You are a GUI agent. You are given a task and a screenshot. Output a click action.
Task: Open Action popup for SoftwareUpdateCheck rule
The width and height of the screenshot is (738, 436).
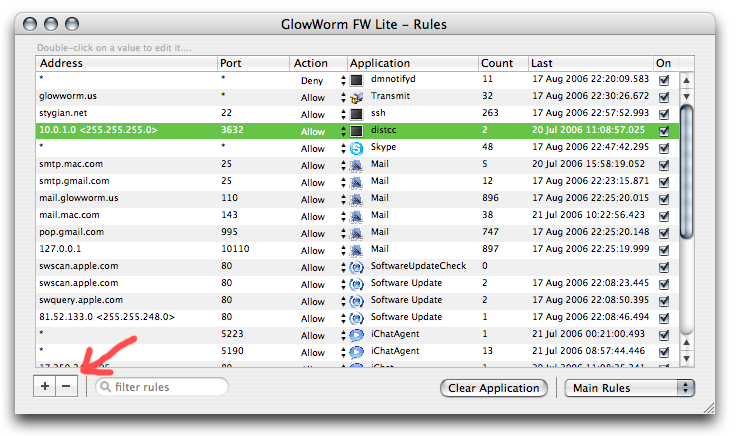coord(343,267)
